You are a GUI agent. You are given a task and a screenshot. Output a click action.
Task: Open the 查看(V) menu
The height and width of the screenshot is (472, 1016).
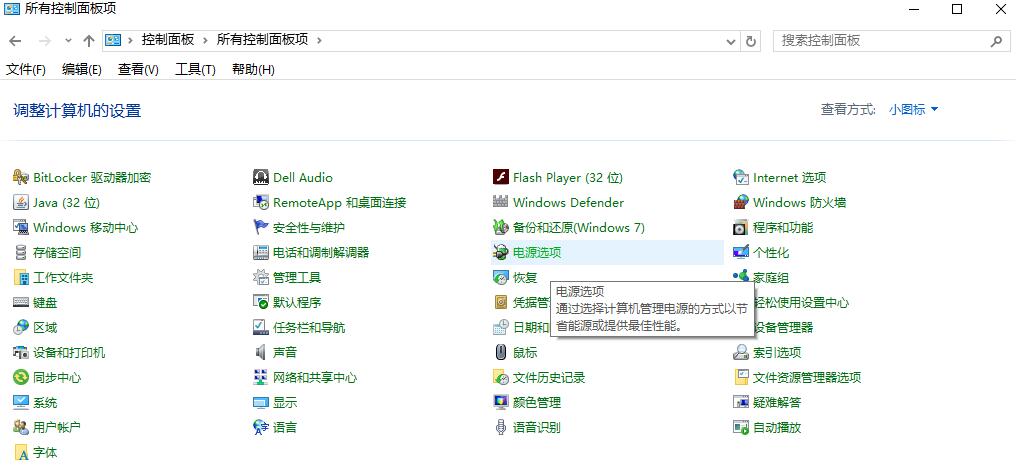pyautogui.click(x=138, y=69)
